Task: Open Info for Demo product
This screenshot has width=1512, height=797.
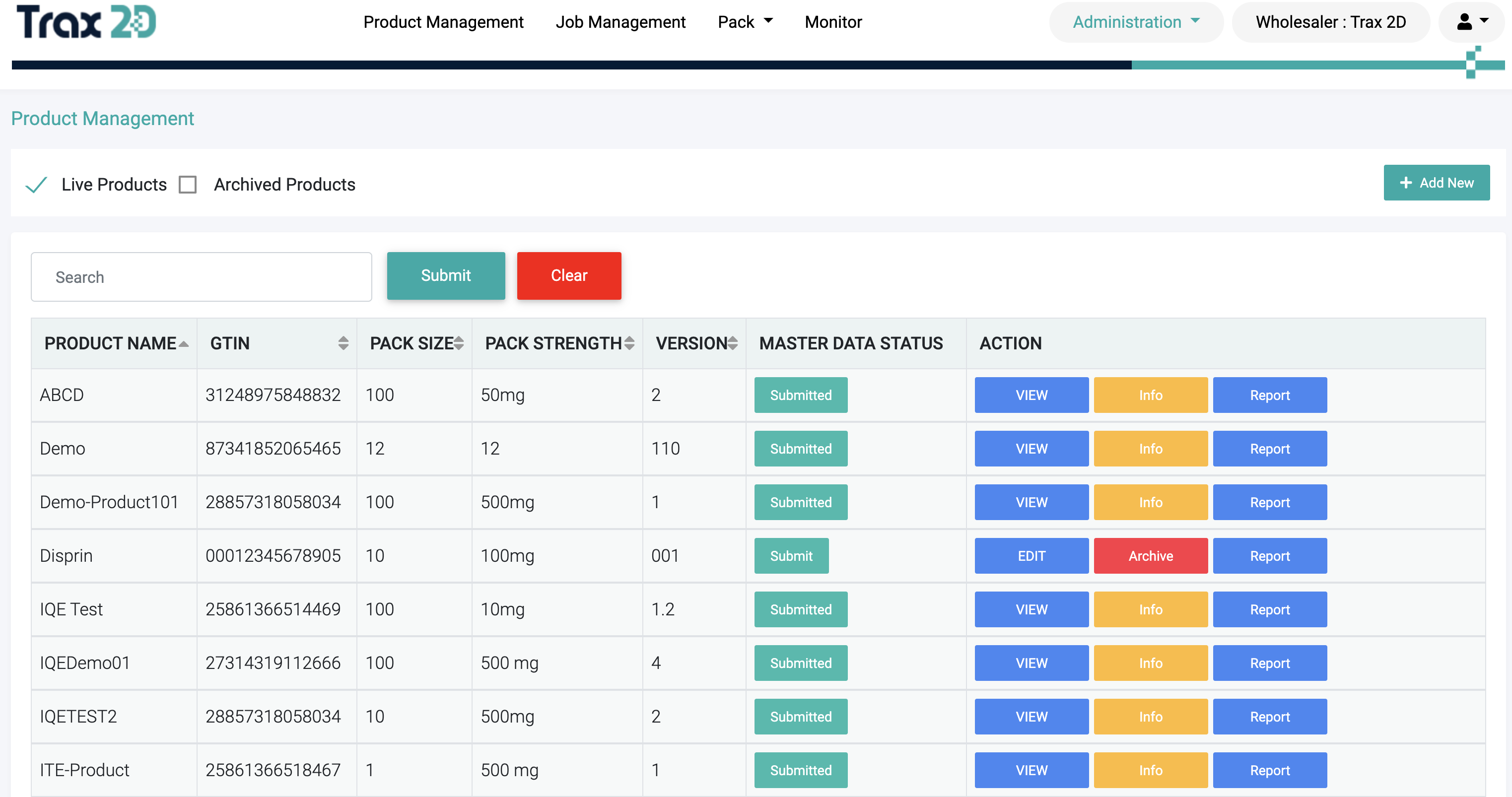Action: point(1151,449)
